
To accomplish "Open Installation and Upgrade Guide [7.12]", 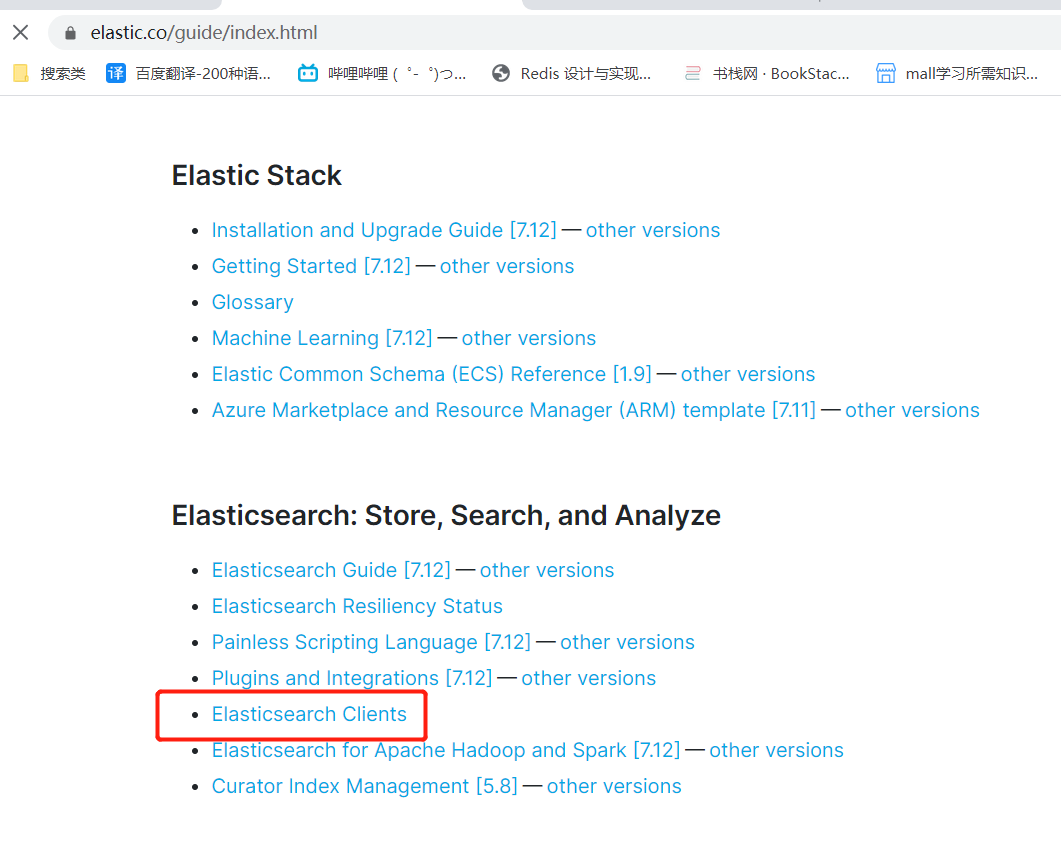I will click(x=384, y=230).
